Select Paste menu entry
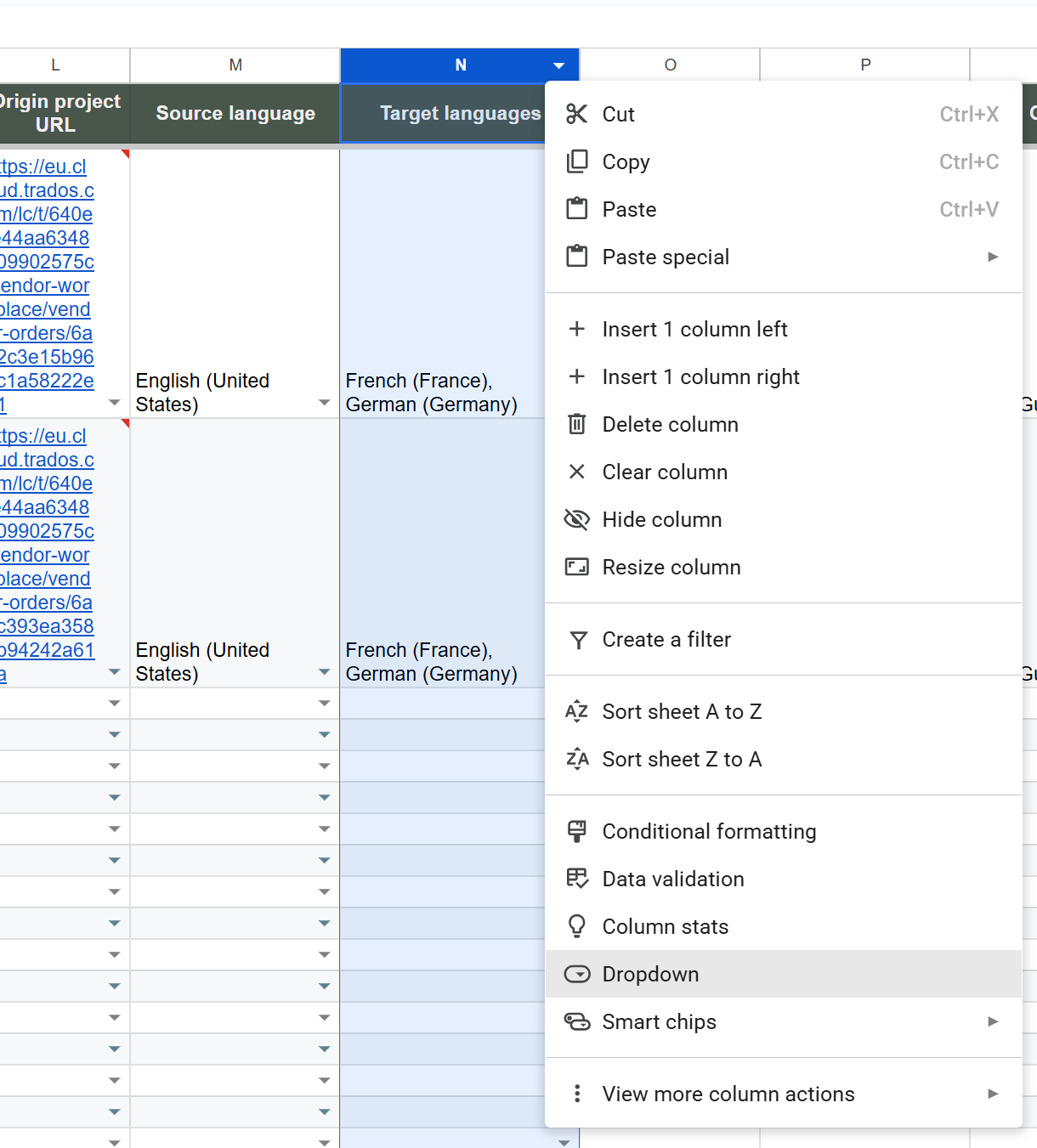The height and width of the screenshot is (1148, 1037). pyautogui.click(x=783, y=209)
